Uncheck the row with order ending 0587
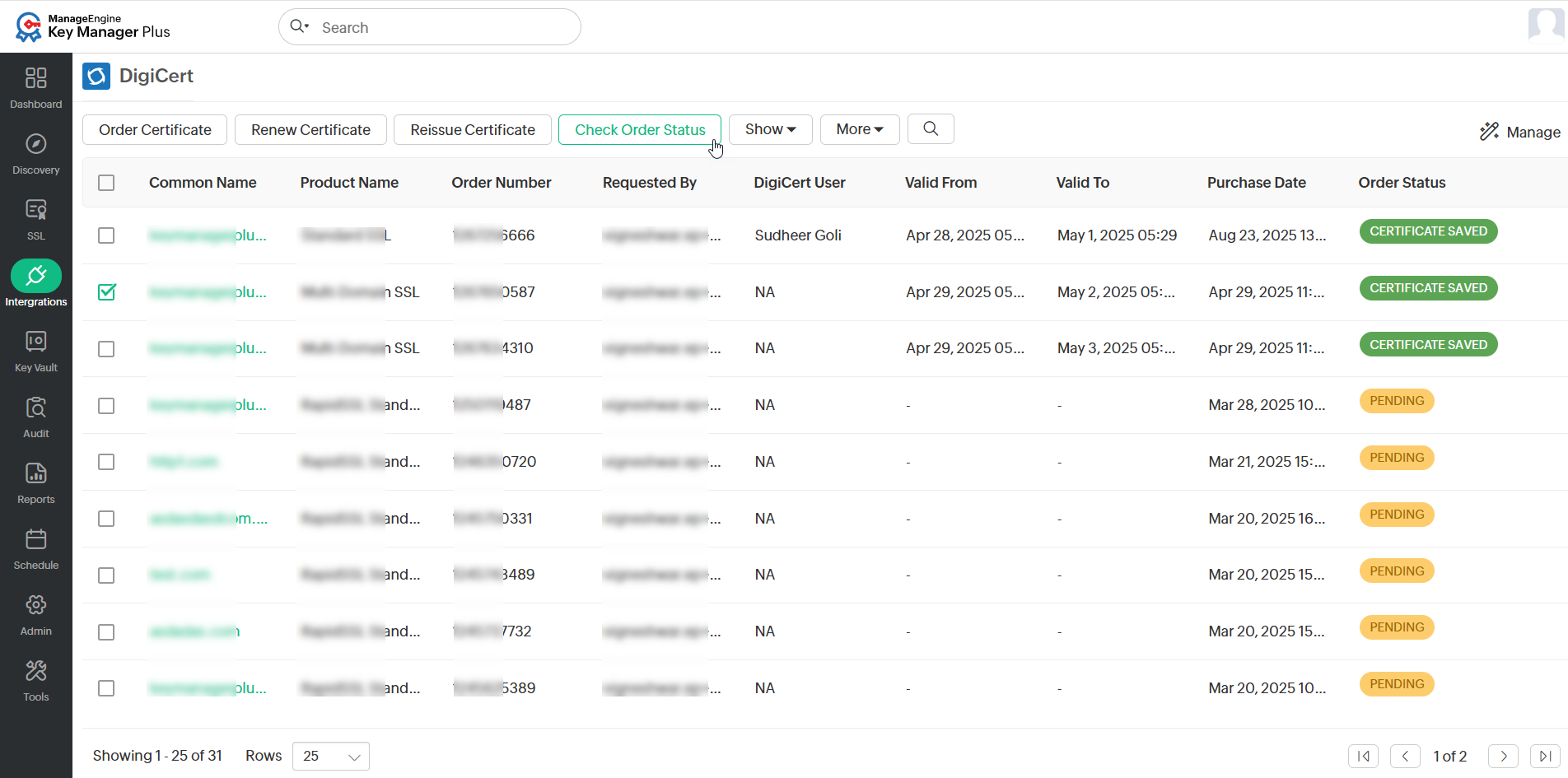 tap(106, 292)
